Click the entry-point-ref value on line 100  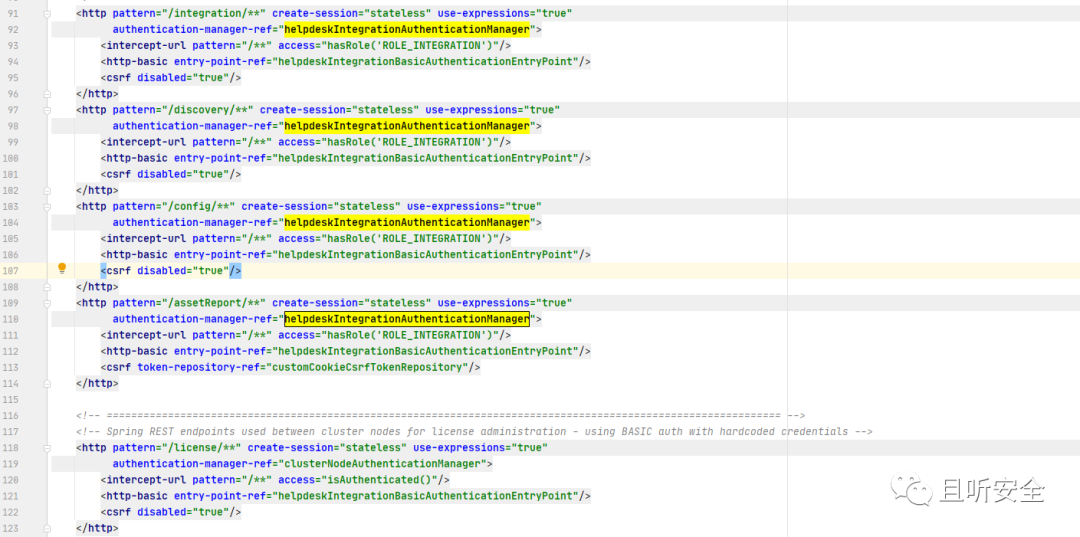click(x=426, y=158)
